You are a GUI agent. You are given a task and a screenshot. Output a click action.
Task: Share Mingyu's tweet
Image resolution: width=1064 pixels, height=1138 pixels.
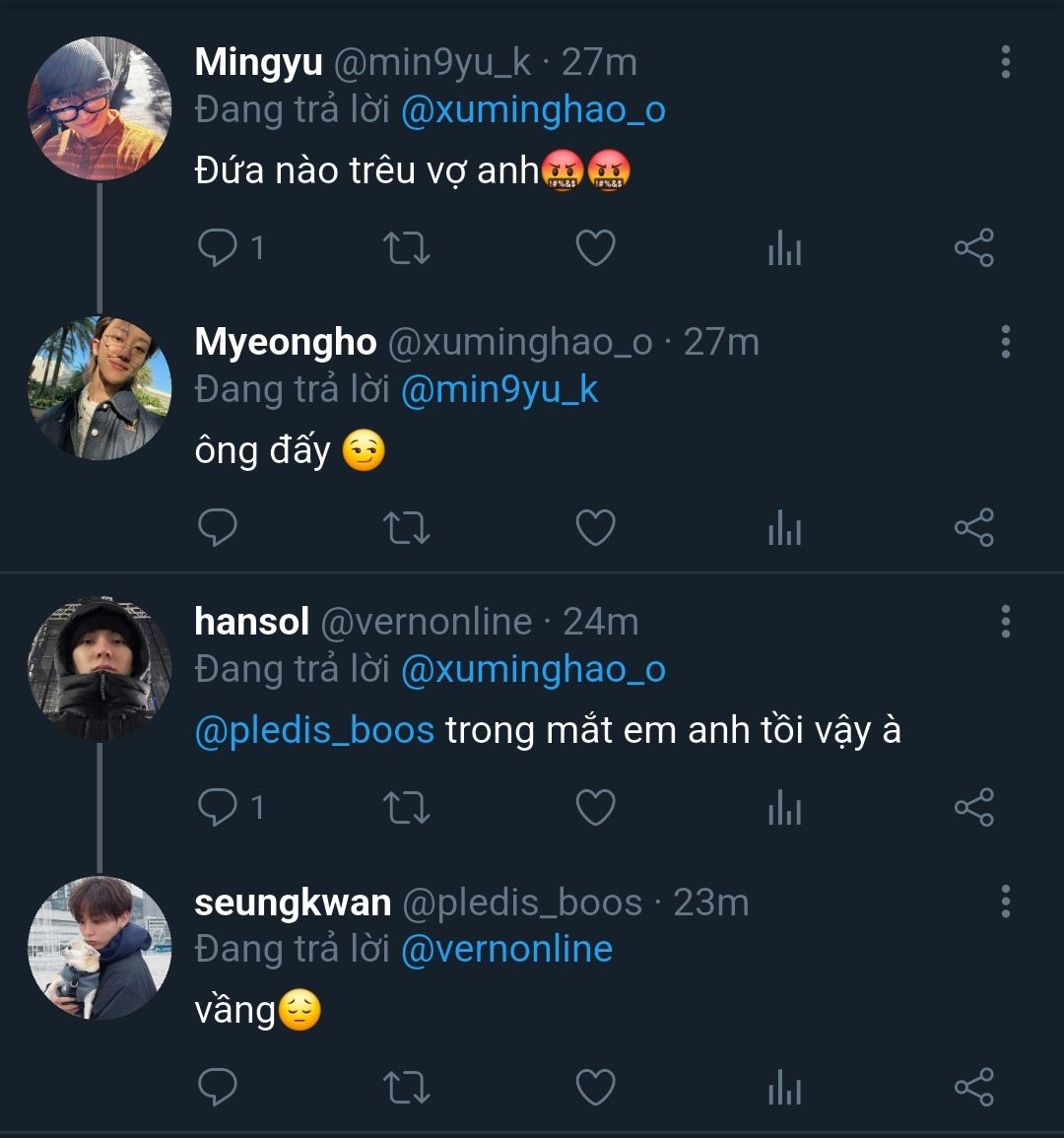973,248
